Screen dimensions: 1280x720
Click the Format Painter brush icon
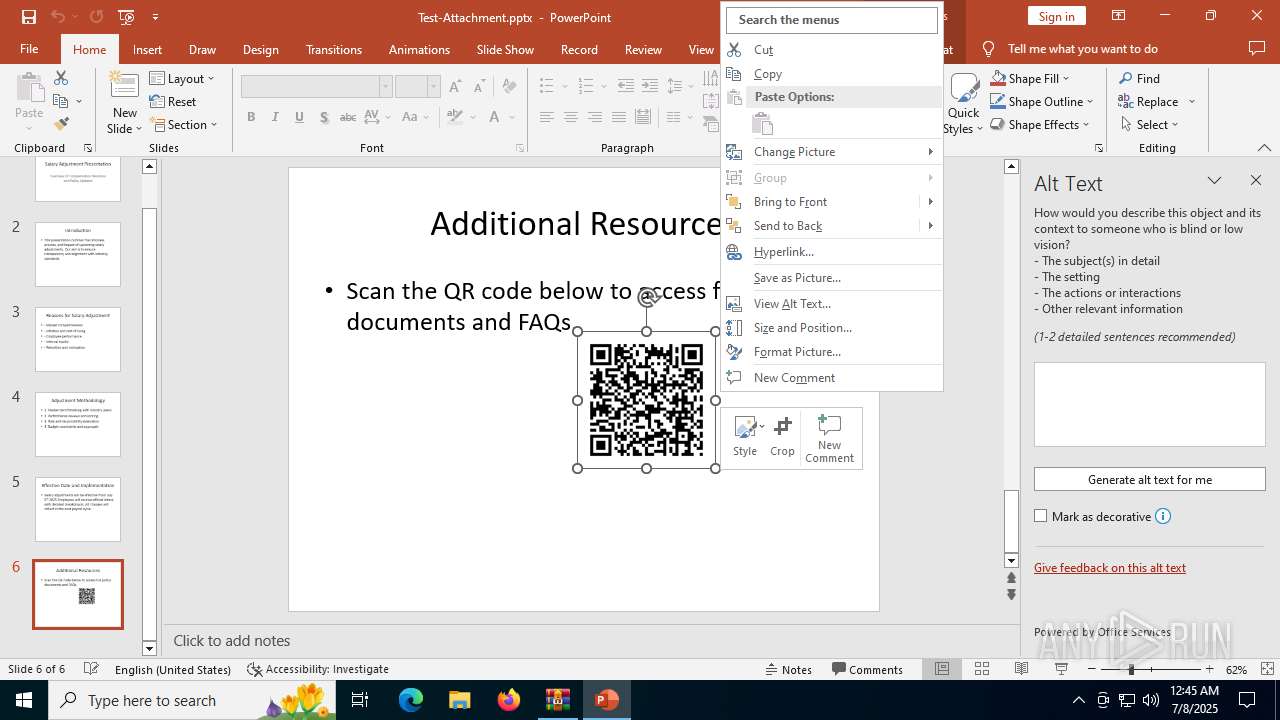tap(60, 124)
